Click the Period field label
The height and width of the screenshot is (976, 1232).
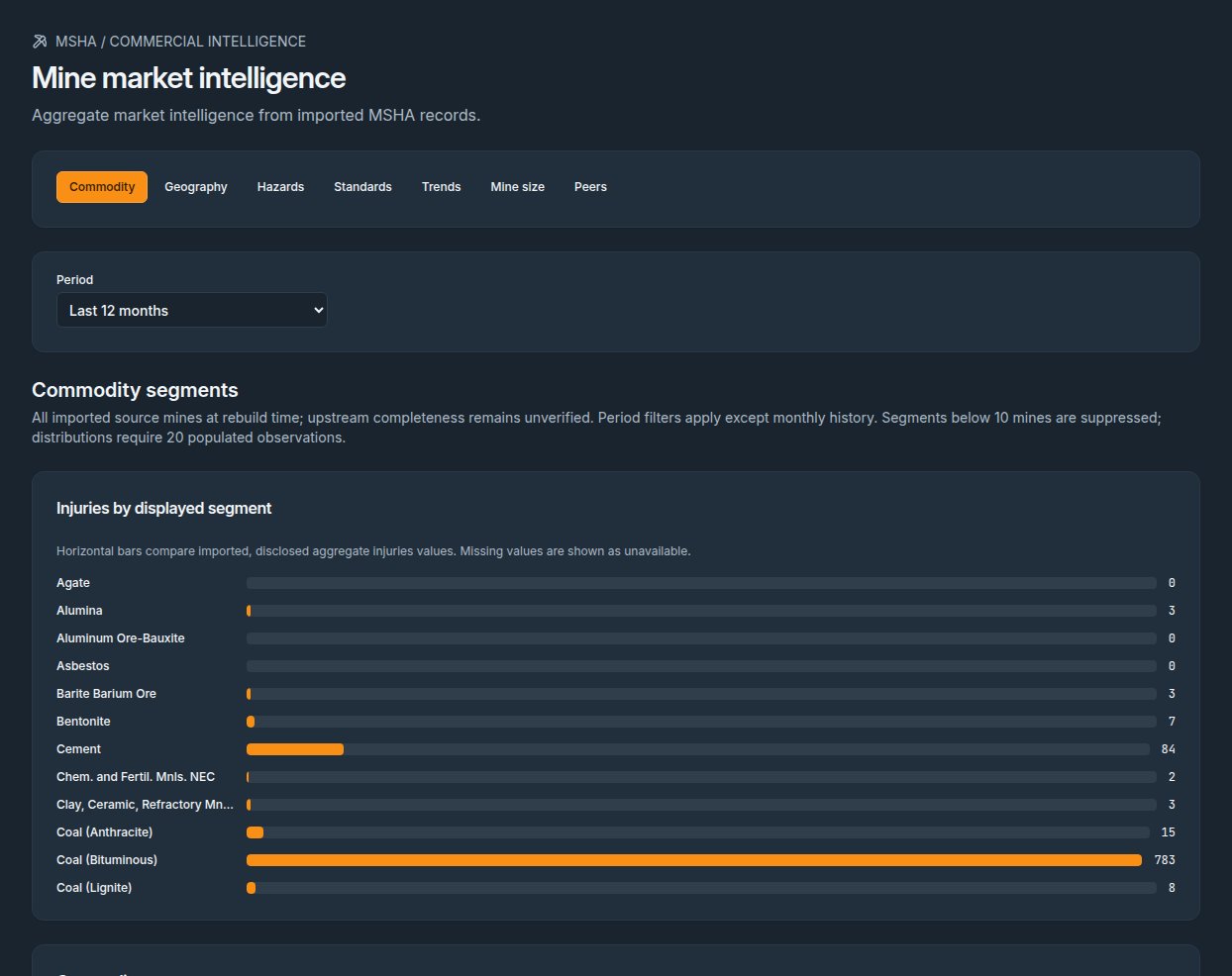click(74, 280)
